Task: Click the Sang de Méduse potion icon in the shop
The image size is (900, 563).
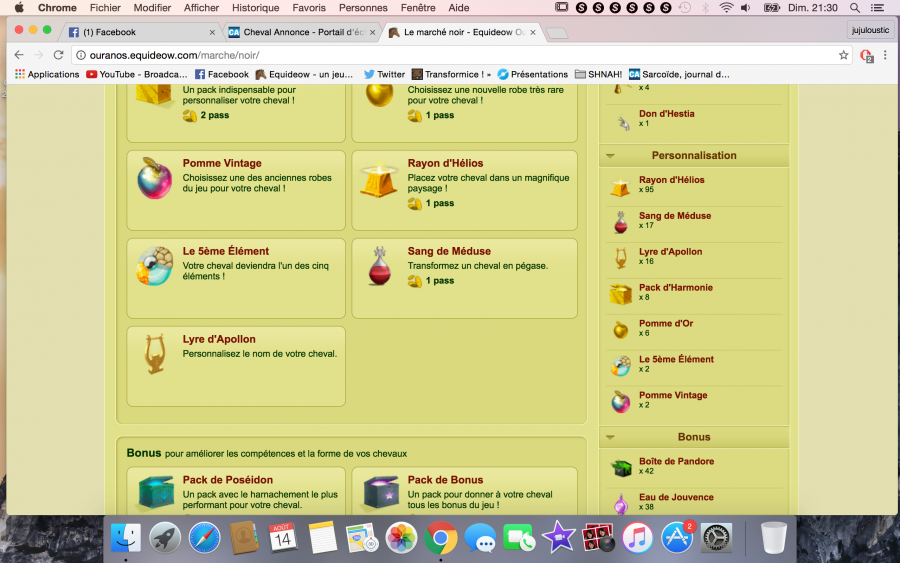Action: pos(379,266)
